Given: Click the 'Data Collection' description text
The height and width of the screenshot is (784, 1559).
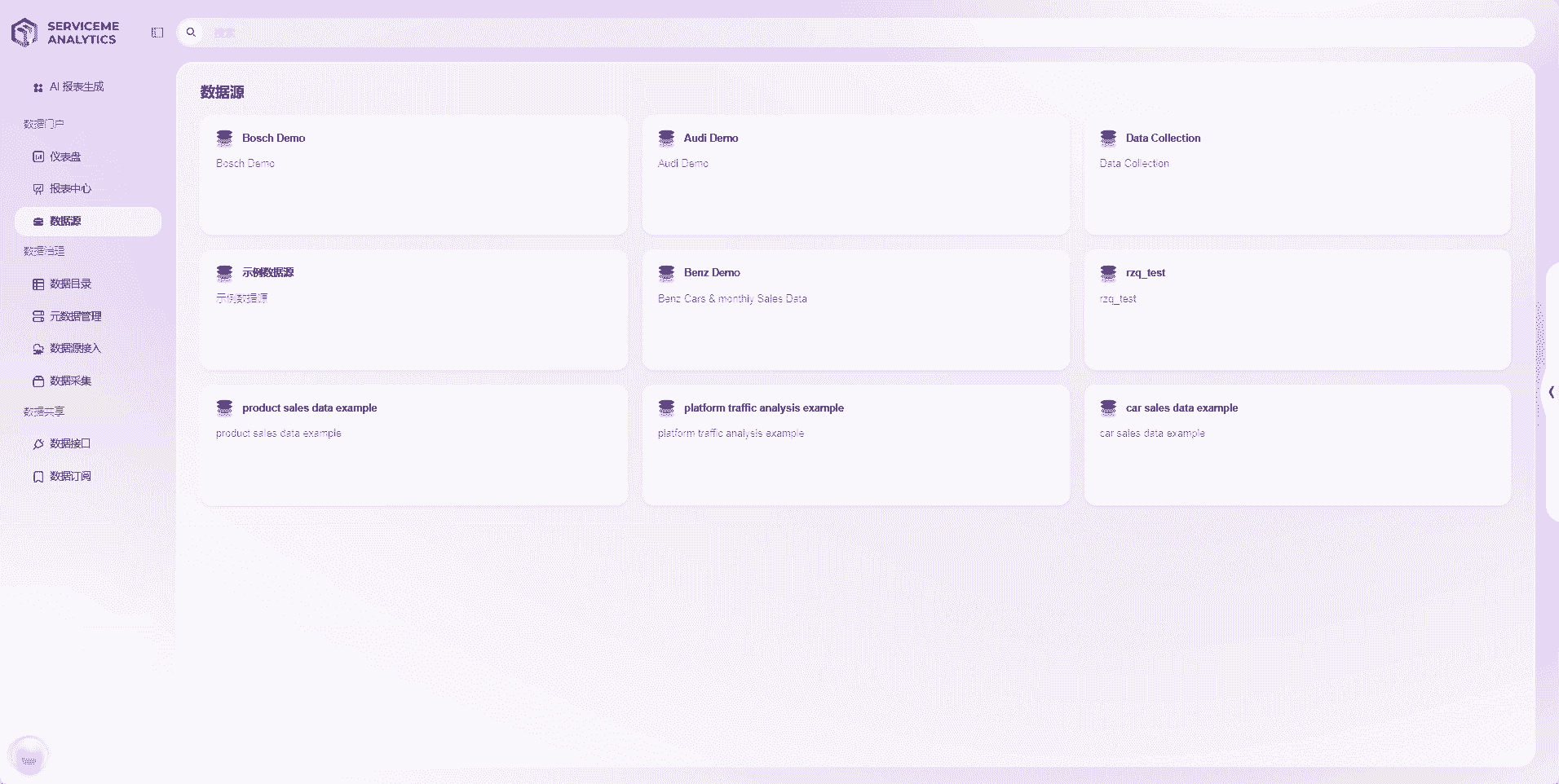Looking at the screenshot, I should click(1134, 163).
